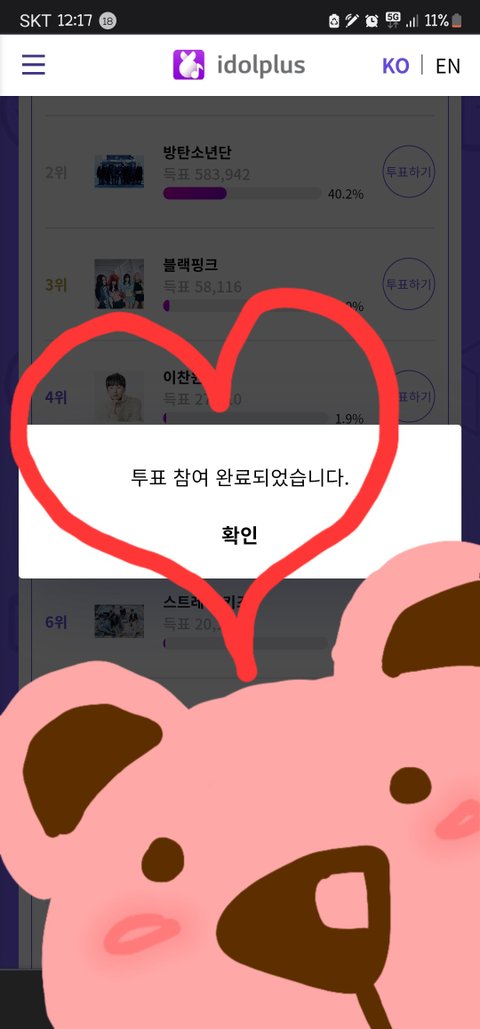480x1029 pixels.
Task: Open the 6위 group thumbnail
Action: tap(119, 621)
